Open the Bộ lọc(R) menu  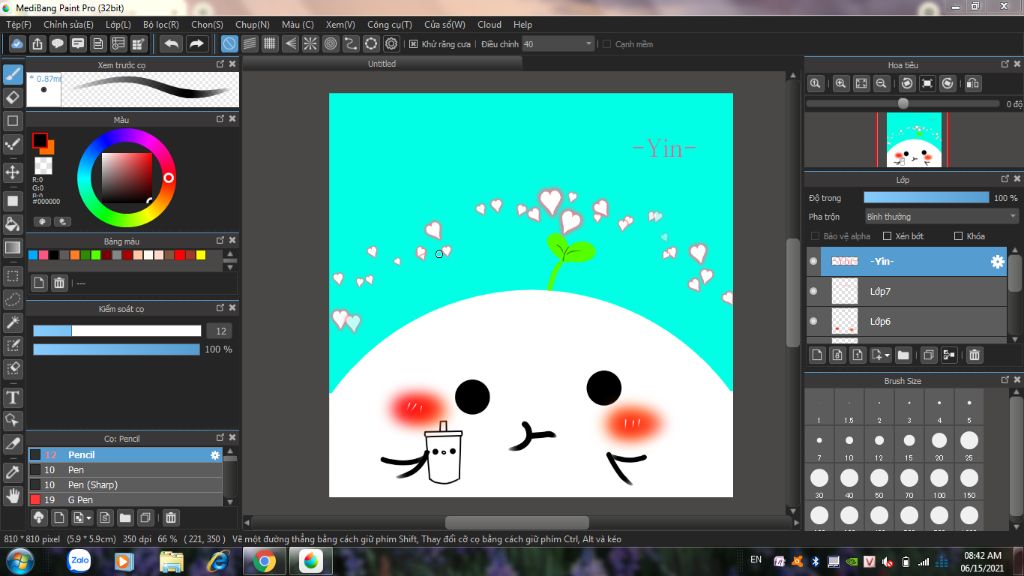[161, 24]
